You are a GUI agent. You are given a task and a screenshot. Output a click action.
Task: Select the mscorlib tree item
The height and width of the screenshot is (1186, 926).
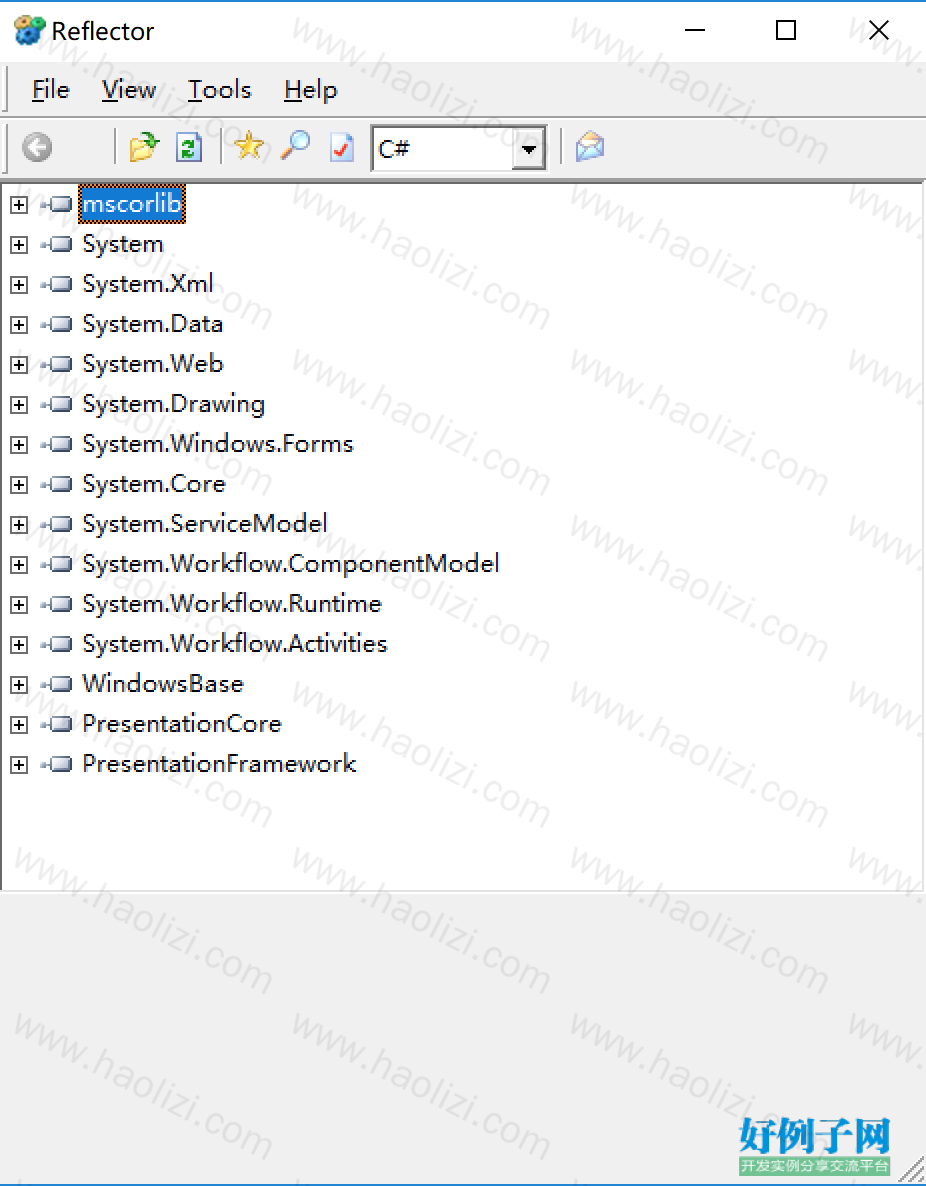pos(132,203)
